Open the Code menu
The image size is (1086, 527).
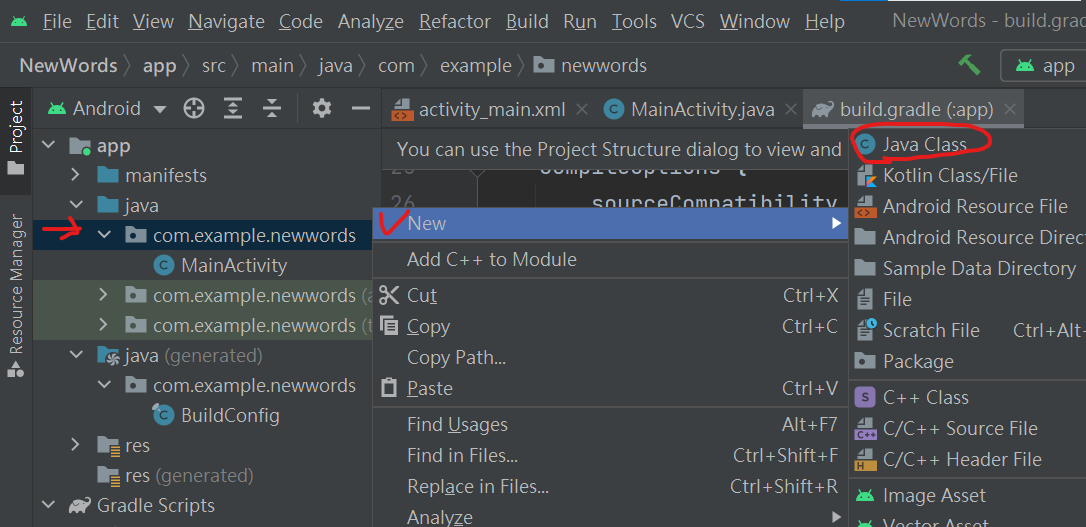(301, 21)
